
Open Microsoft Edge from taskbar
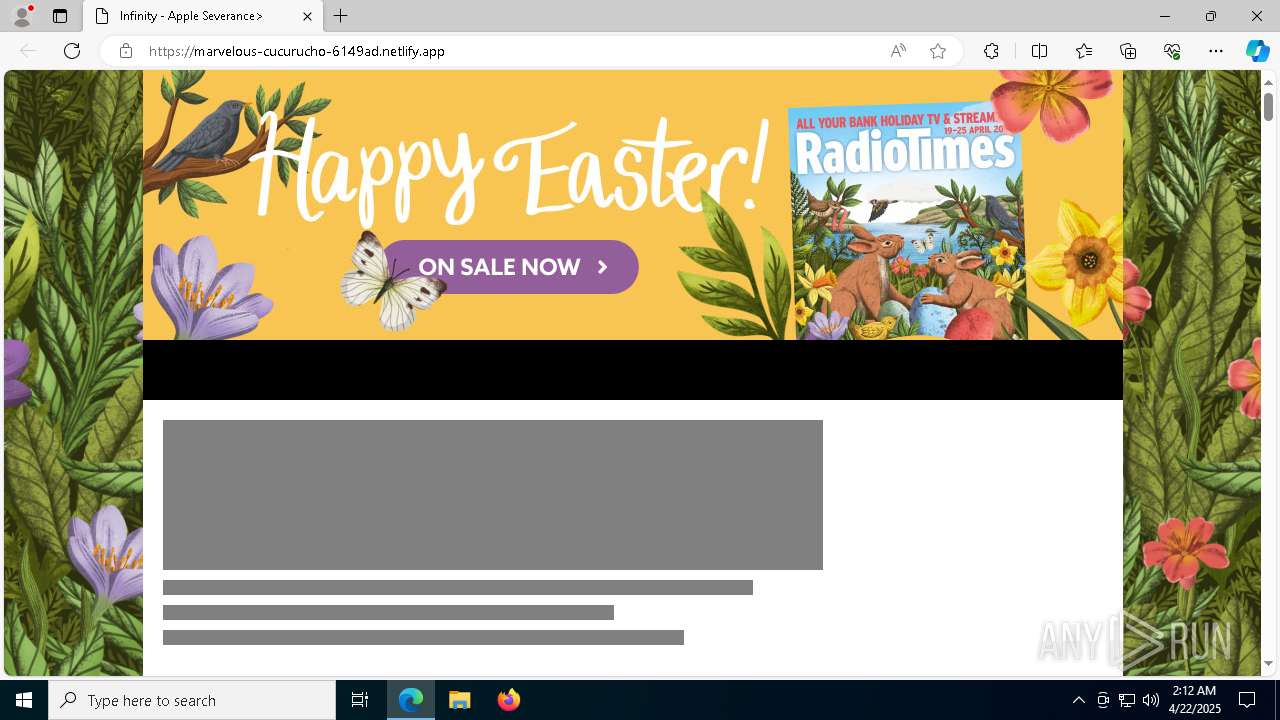[x=411, y=700]
